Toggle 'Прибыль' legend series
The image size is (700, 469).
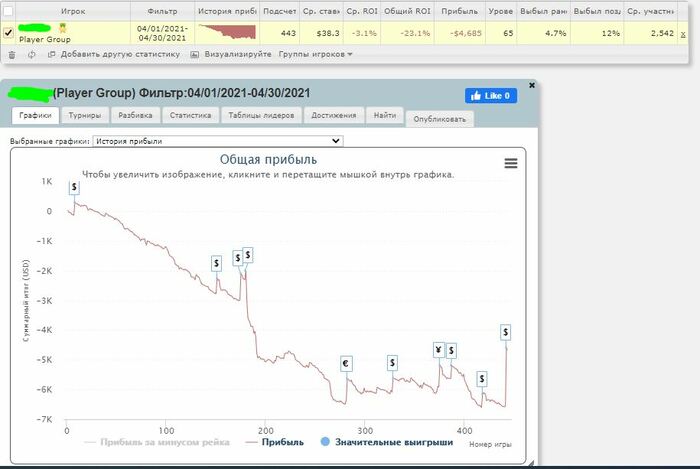[x=275, y=442]
